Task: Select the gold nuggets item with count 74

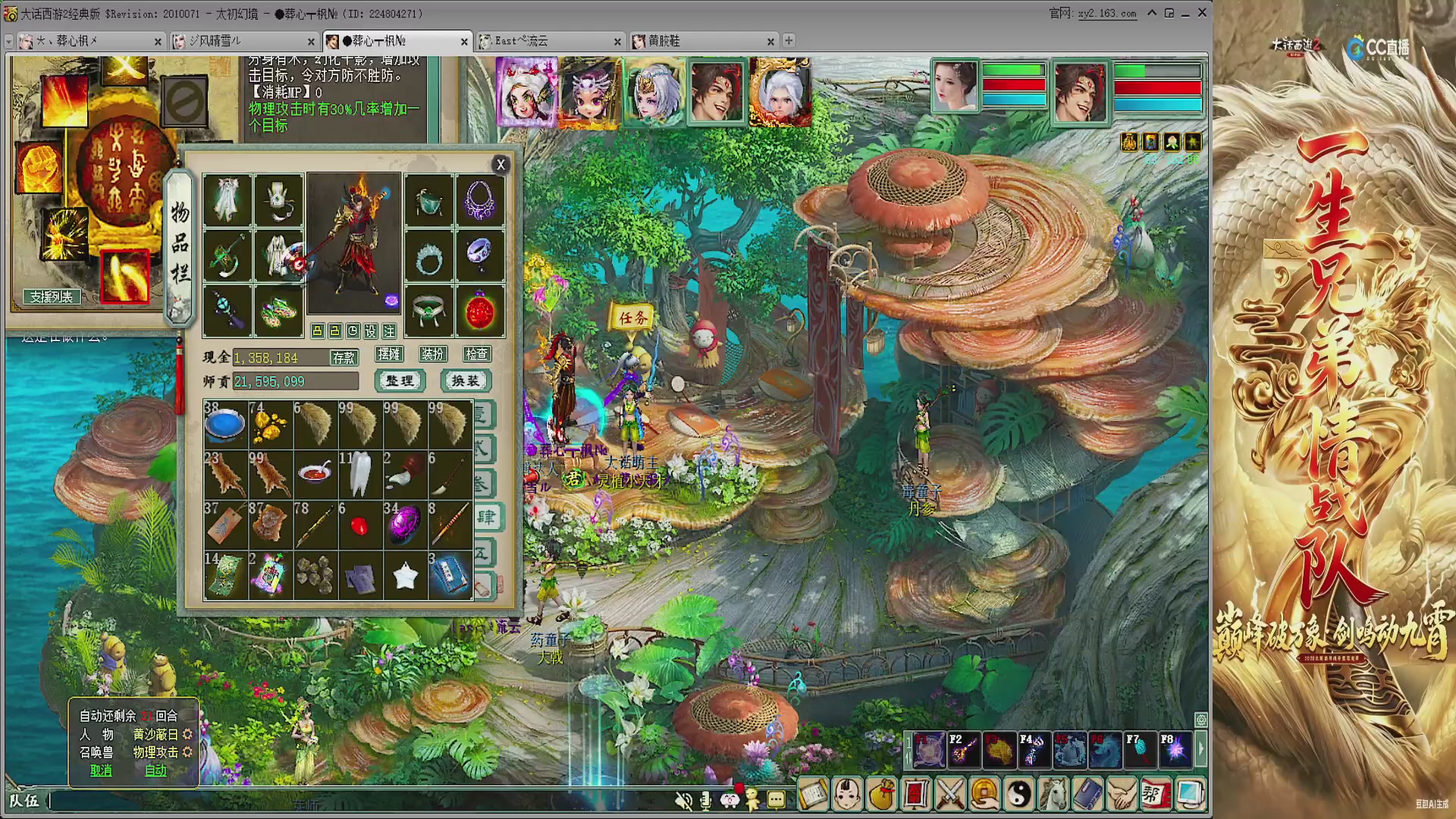Action: point(270,425)
